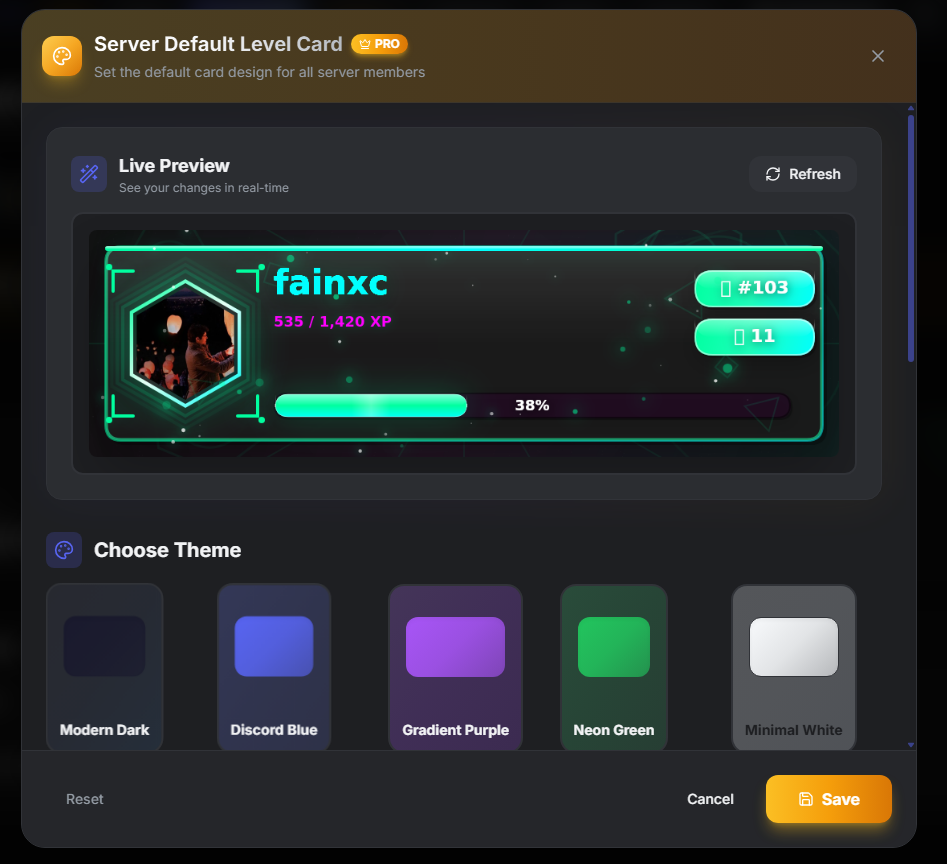Click the level badge showing 11
This screenshot has height=864, width=947.
[754, 337]
